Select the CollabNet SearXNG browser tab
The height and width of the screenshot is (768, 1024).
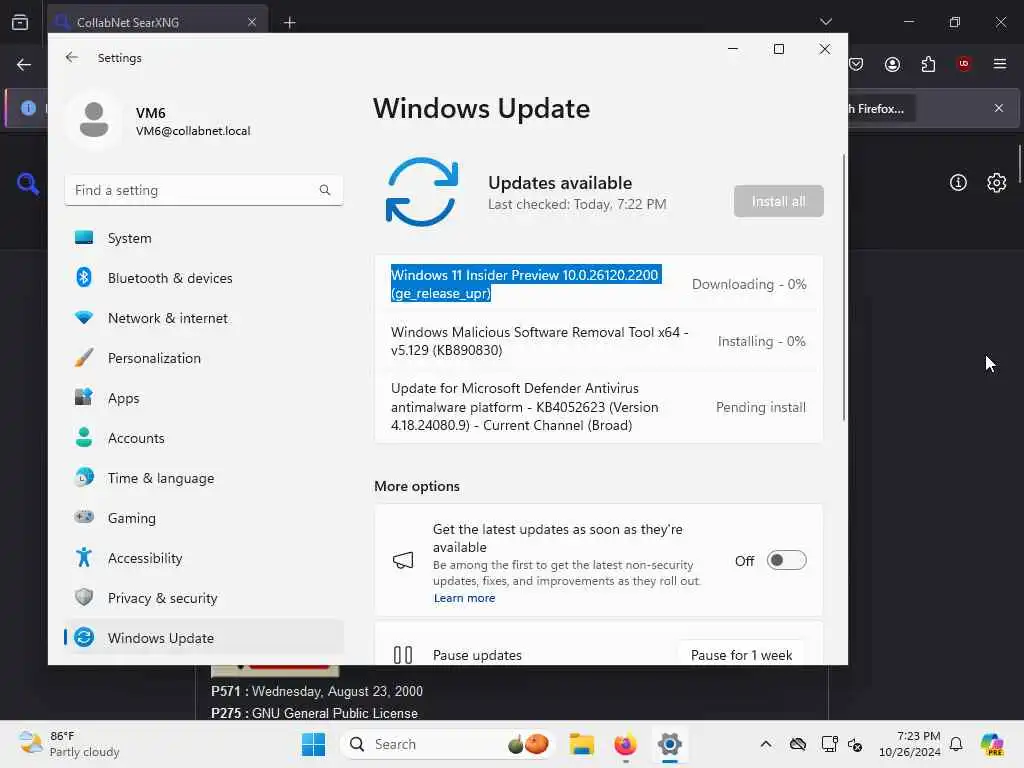coord(157,22)
